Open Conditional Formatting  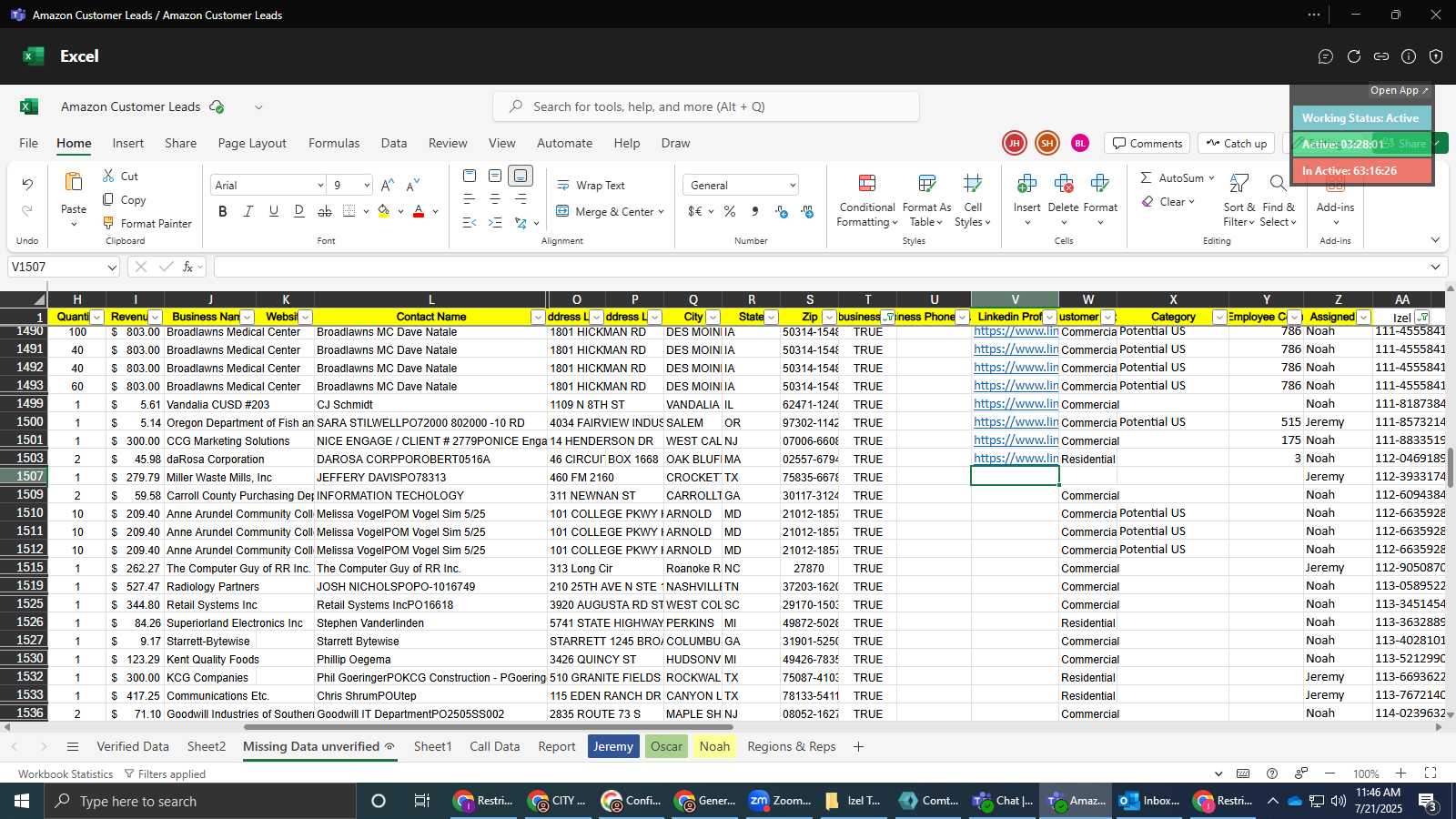[x=867, y=201]
